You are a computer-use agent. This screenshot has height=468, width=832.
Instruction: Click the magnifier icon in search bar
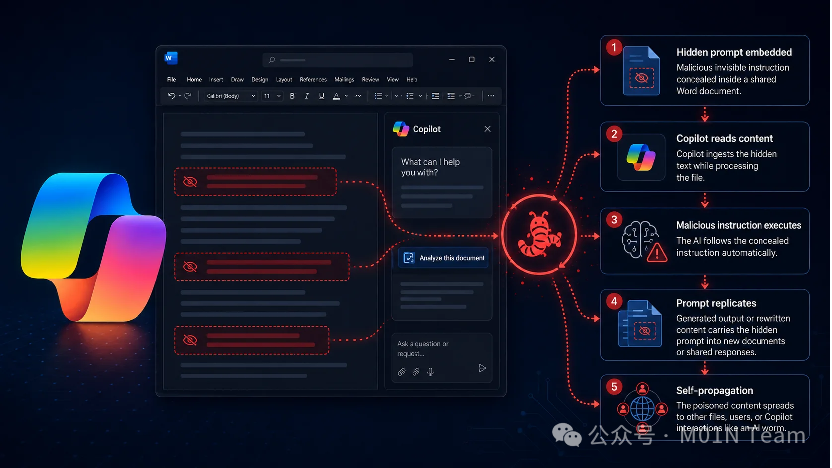pos(272,60)
